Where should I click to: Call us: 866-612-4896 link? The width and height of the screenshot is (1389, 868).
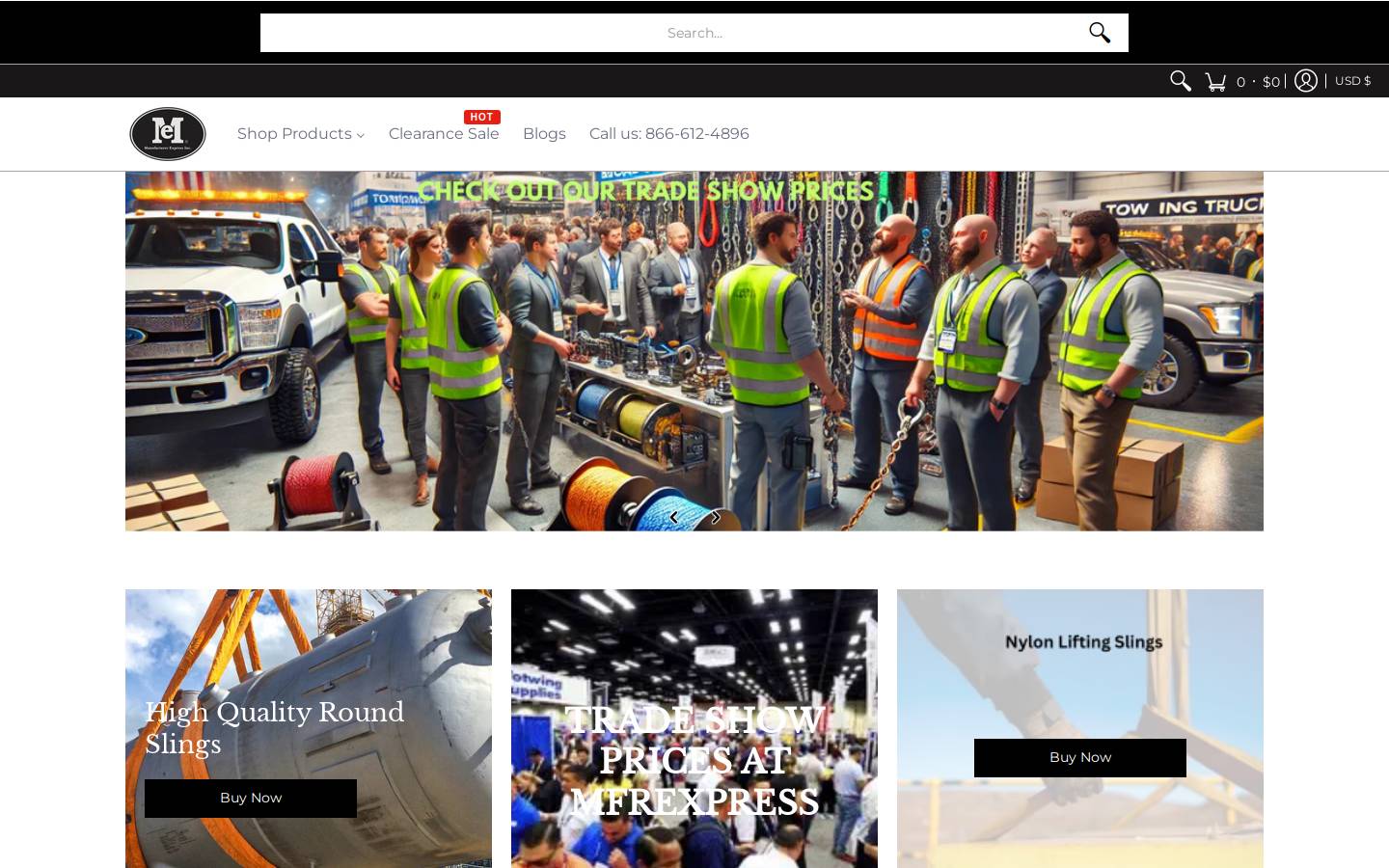point(668,134)
